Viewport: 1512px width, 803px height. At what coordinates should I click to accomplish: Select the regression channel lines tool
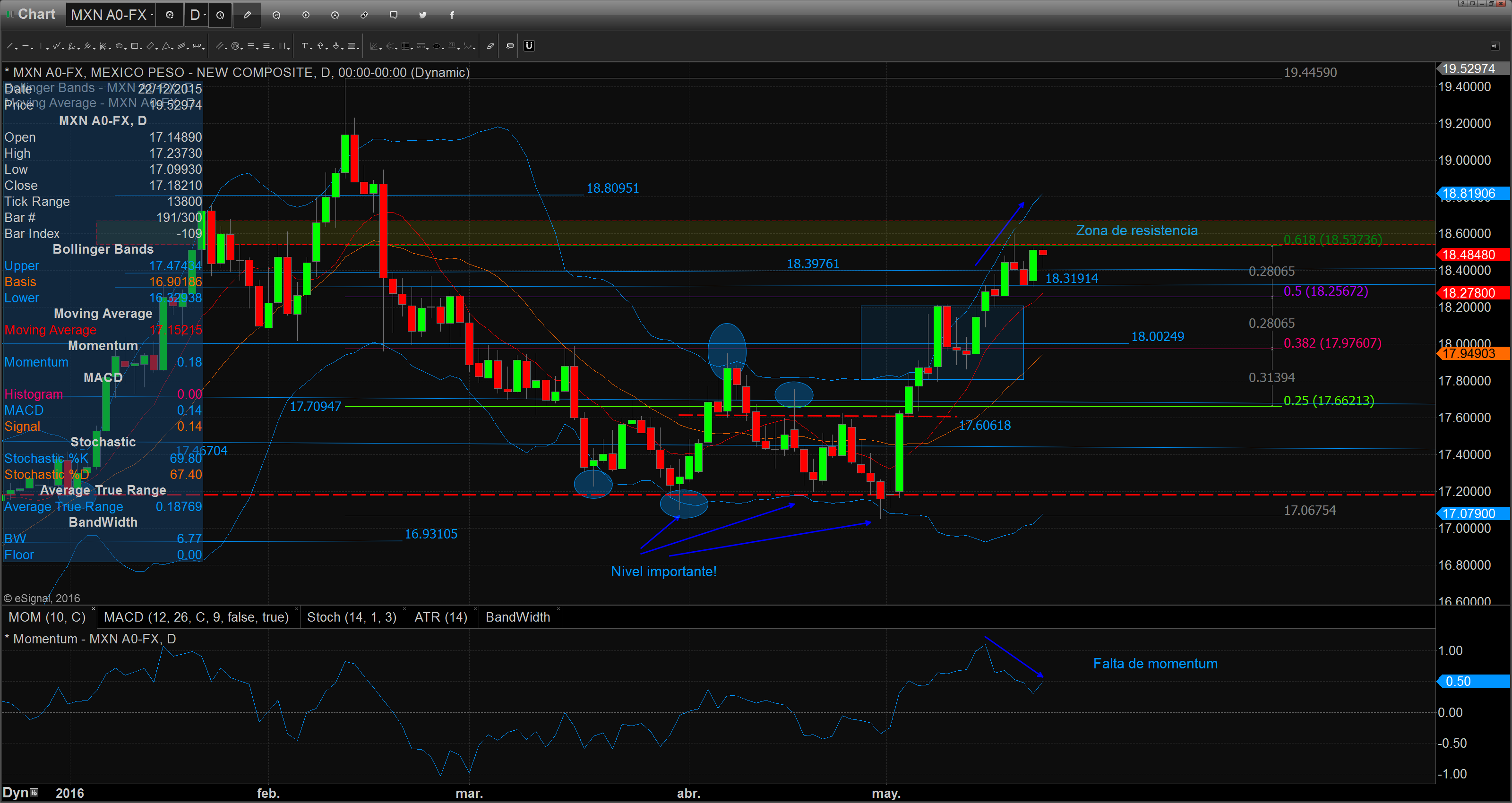181,46
